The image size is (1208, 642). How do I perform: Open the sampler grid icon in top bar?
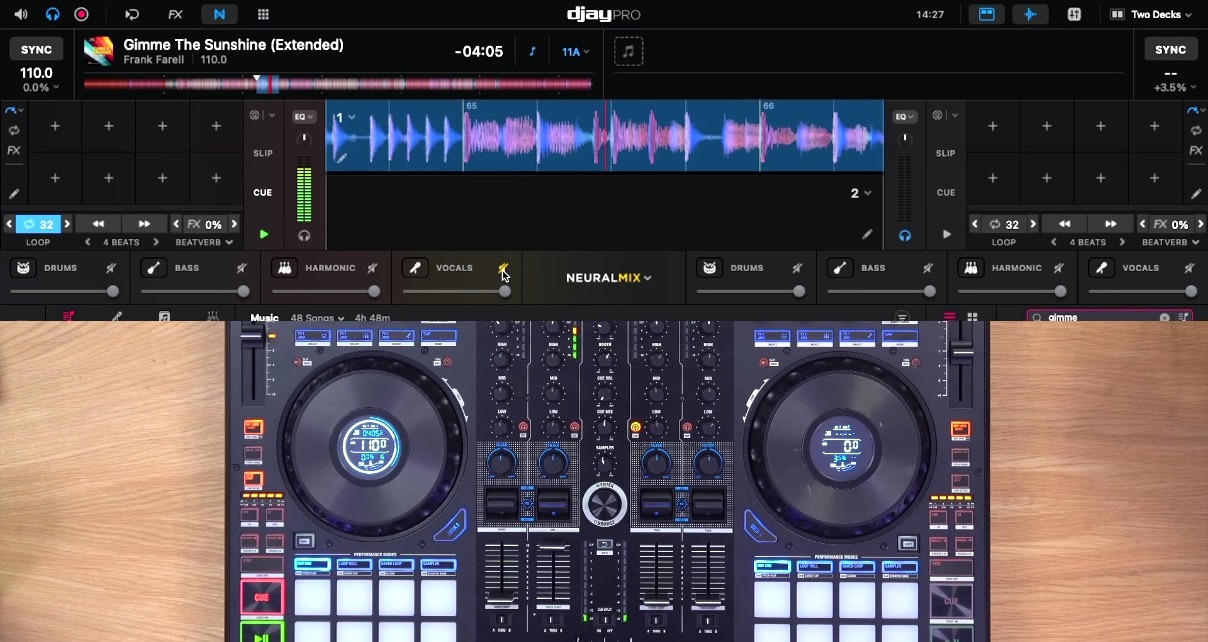tap(264, 15)
